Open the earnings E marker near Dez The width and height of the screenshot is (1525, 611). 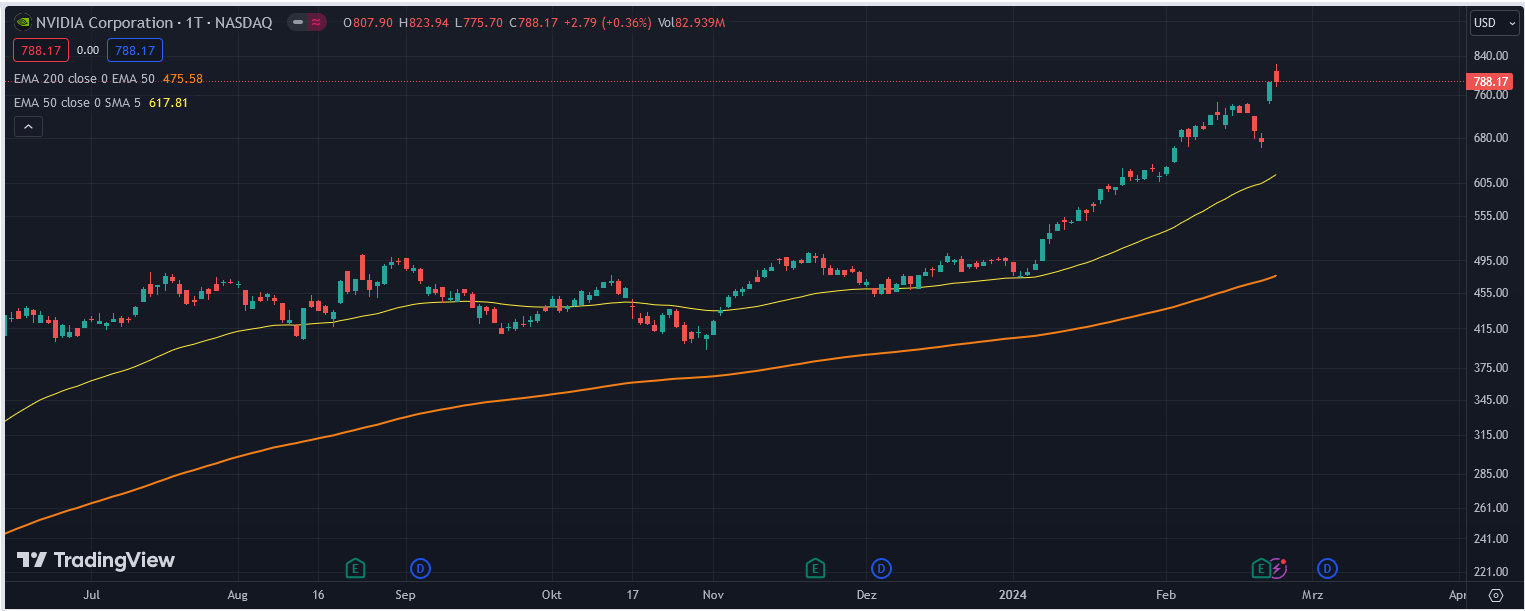[x=815, y=568]
